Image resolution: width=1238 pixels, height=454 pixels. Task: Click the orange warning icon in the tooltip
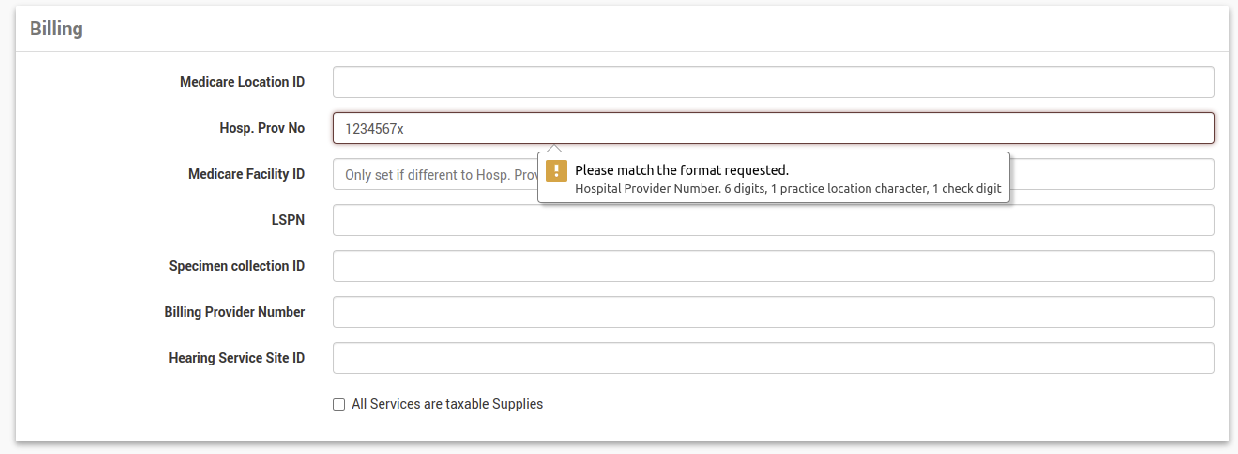pyautogui.click(x=557, y=170)
